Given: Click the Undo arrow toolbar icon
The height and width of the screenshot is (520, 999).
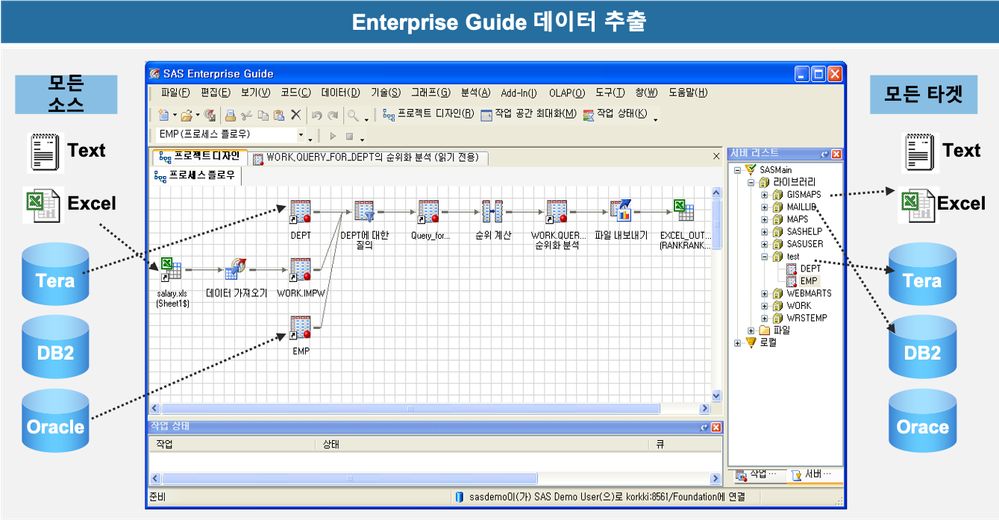Looking at the screenshot, I should tap(316, 115).
